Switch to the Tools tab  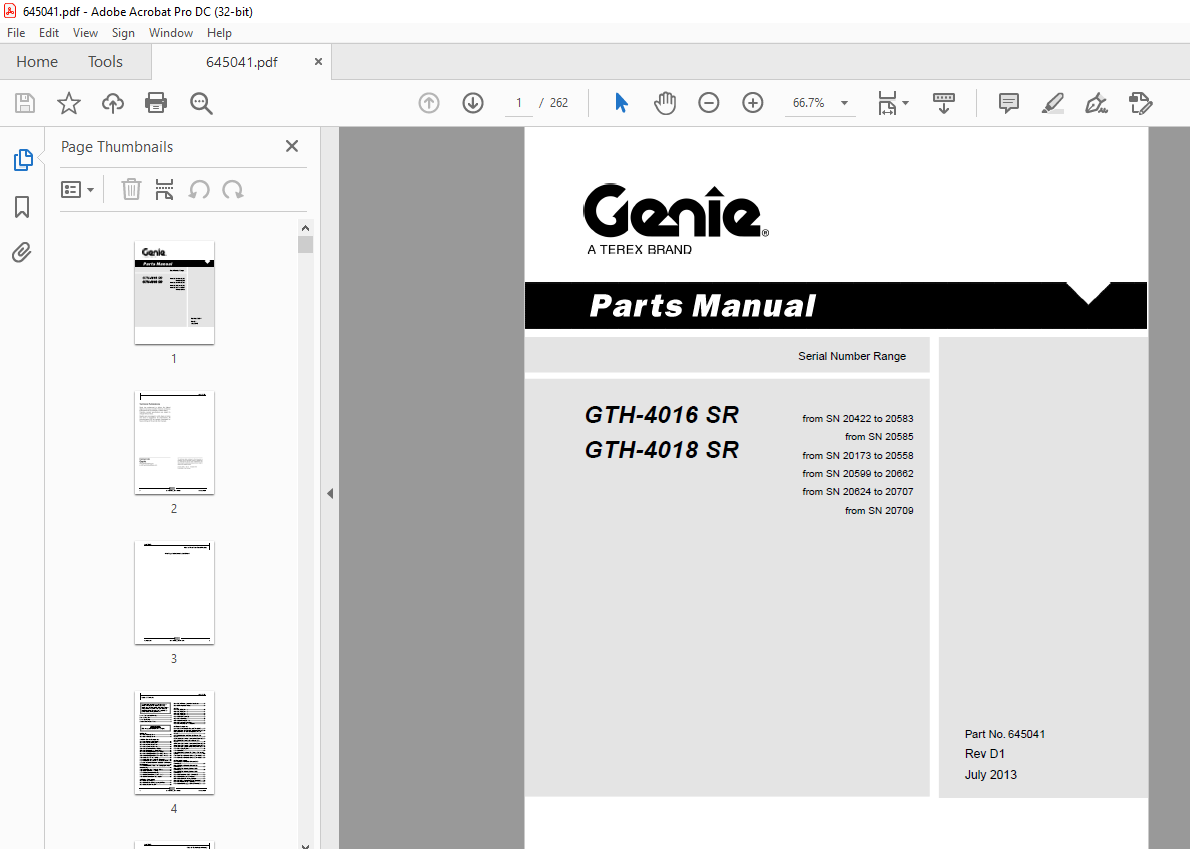[105, 61]
